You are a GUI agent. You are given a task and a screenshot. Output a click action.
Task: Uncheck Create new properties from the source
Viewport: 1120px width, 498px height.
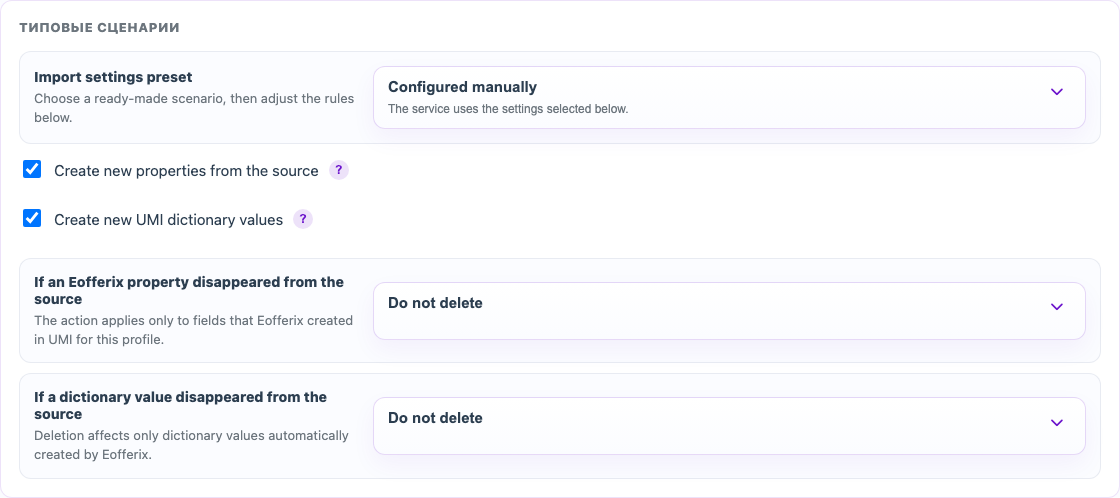32,169
